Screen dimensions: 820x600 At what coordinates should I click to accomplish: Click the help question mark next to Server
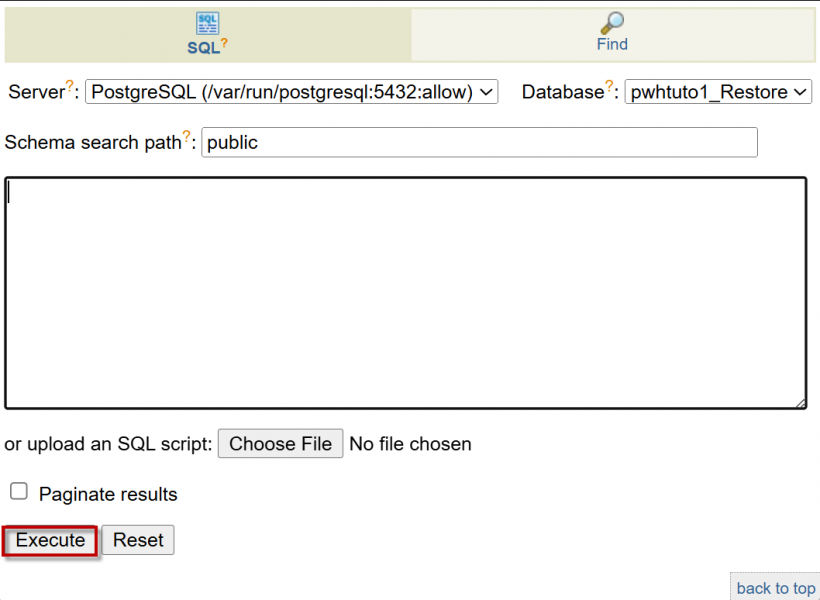pyautogui.click(x=71, y=87)
